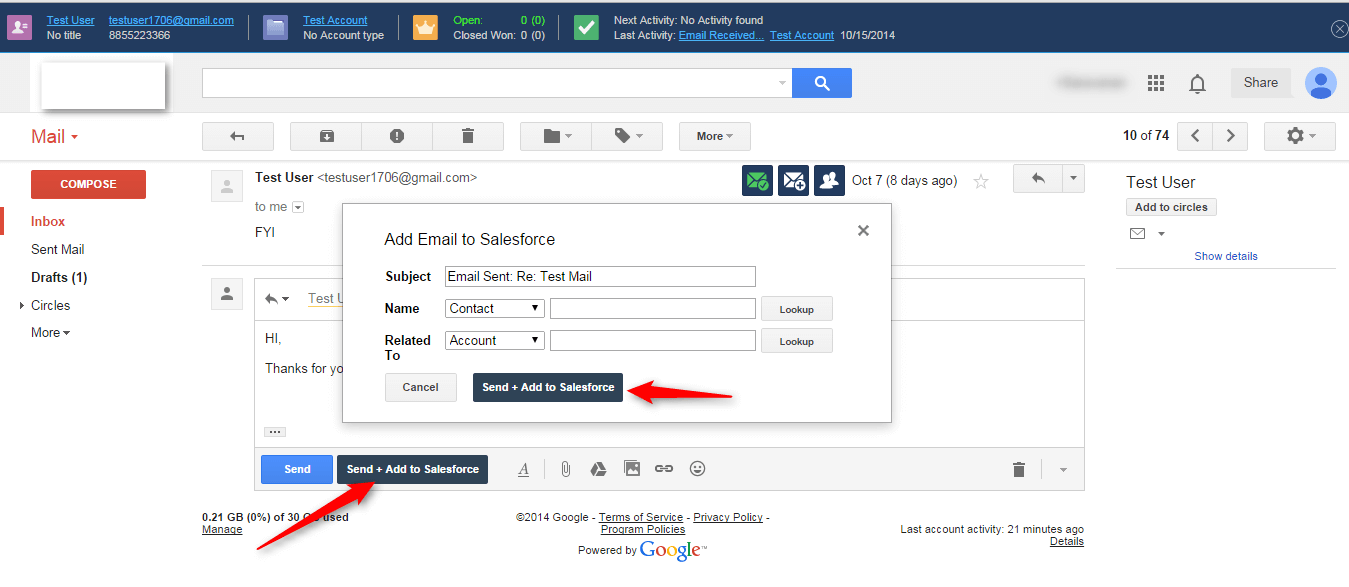Click the back to inbox arrow button
Image resolution: width=1349 pixels, height=587 pixels.
tap(237, 136)
